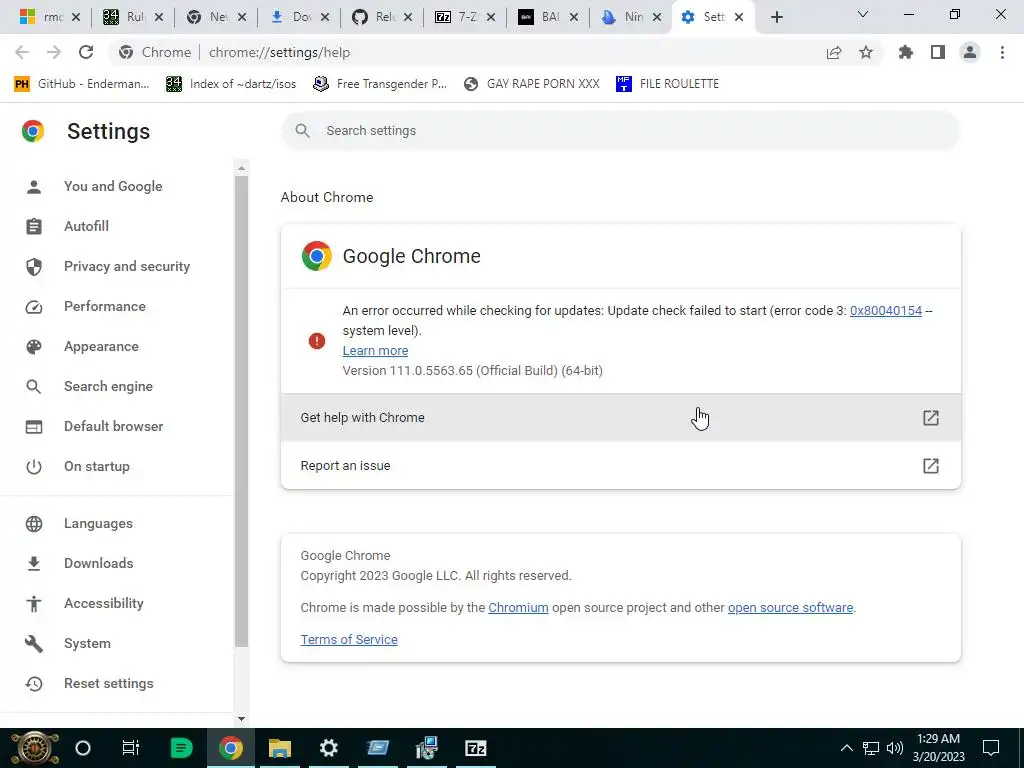This screenshot has width=1024, height=768.
Task: Open Languages settings
Action: click(x=98, y=524)
